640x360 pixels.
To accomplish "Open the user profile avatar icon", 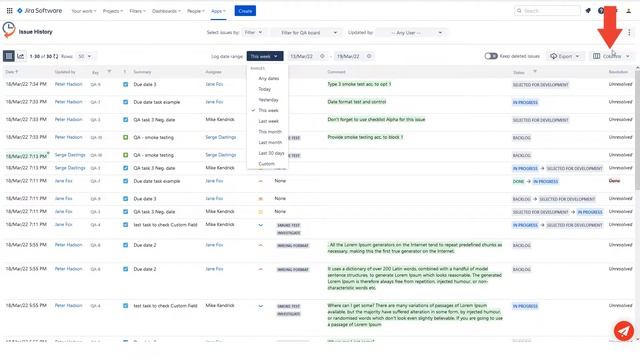I will click(629, 11).
